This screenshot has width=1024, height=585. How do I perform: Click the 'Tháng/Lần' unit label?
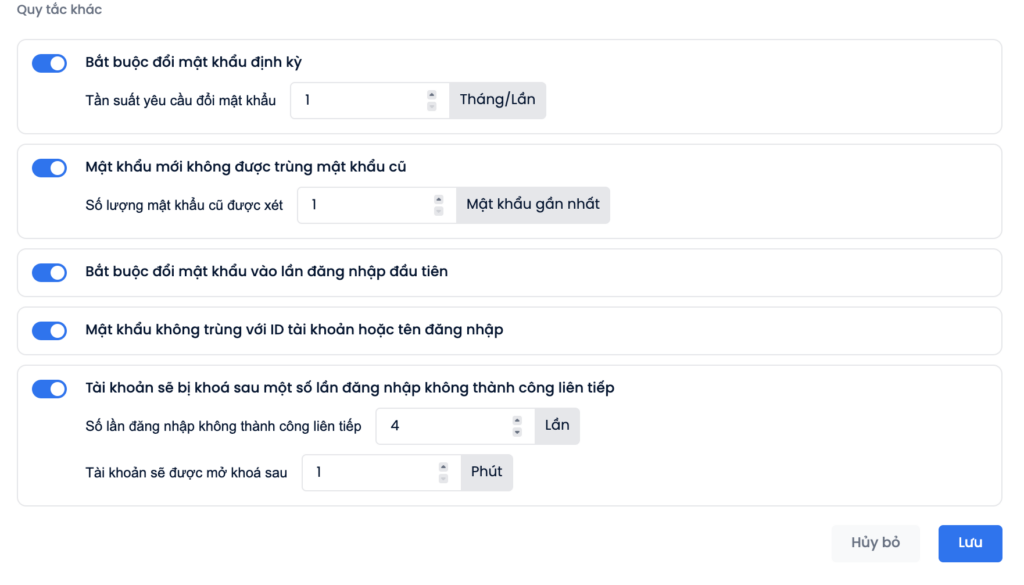click(498, 101)
